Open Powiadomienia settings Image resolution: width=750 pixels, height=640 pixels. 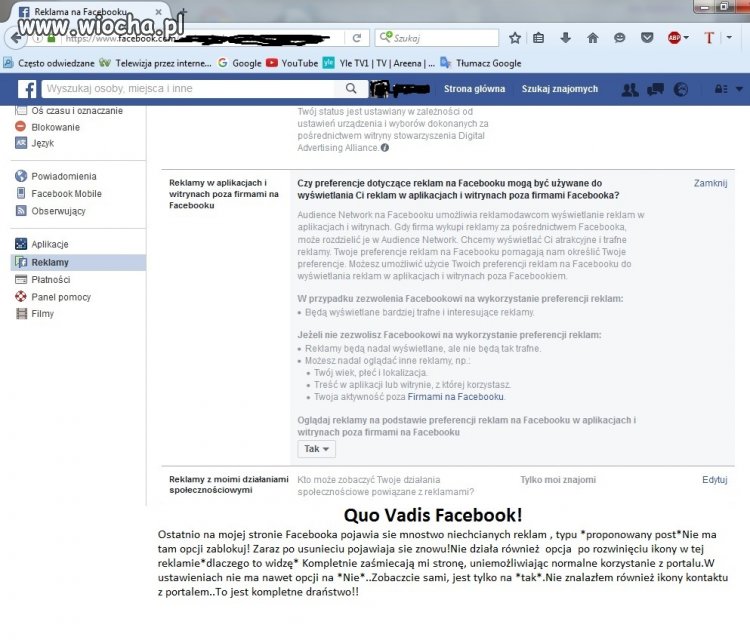coord(56,176)
